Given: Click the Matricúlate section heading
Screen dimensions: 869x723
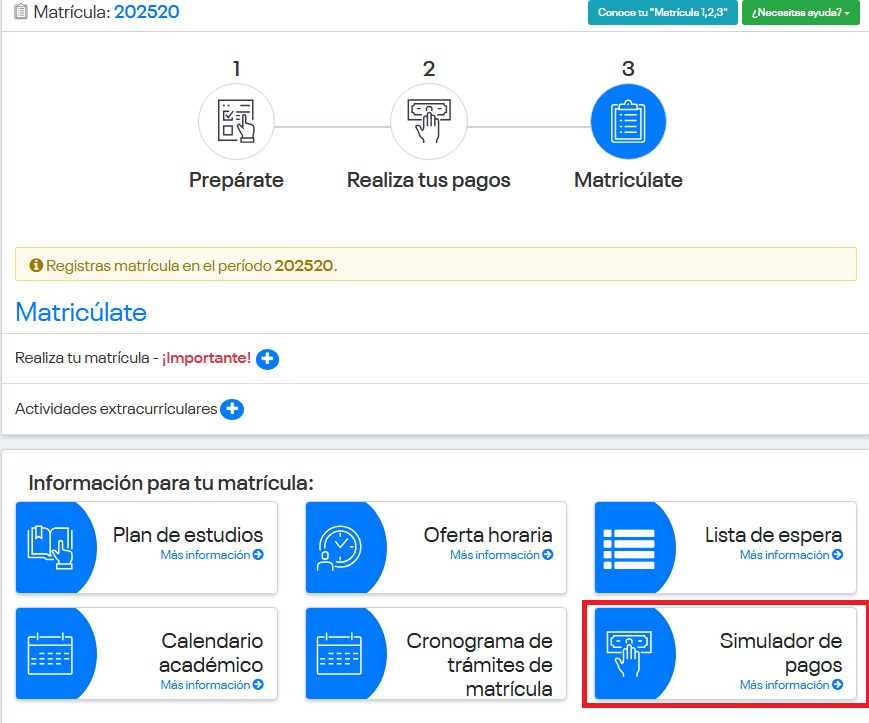Looking at the screenshot, I should [81, 312].
